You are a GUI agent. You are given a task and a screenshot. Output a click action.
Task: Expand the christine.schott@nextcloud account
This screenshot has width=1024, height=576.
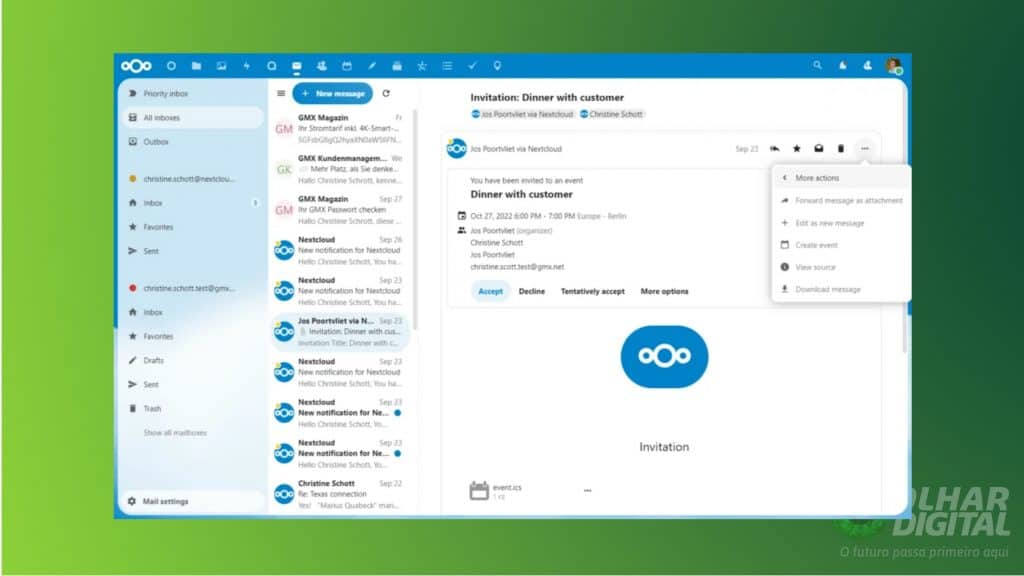pos(193,179)
